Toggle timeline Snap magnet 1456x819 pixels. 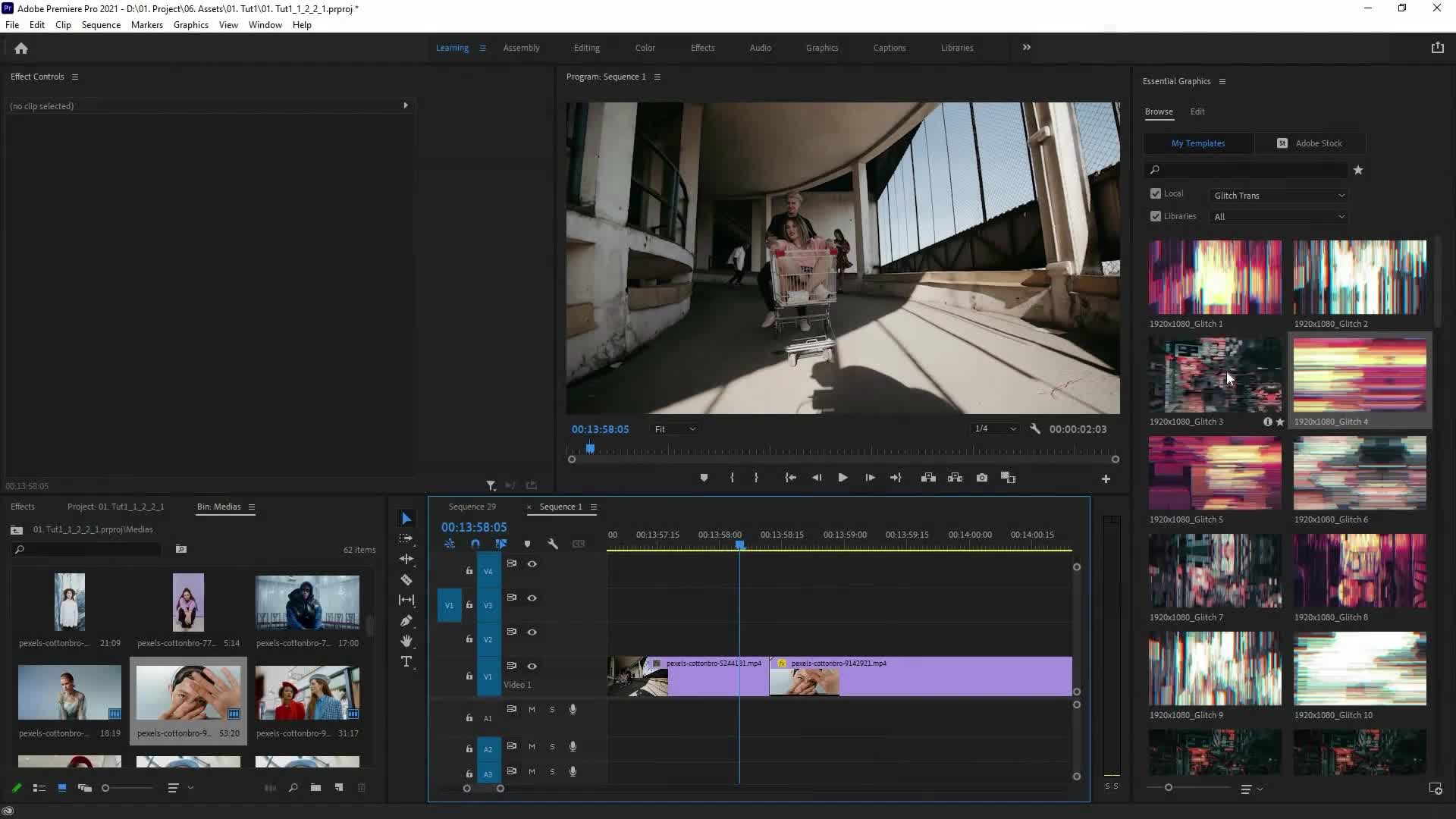pyautogui.click(x=475, y=544)
